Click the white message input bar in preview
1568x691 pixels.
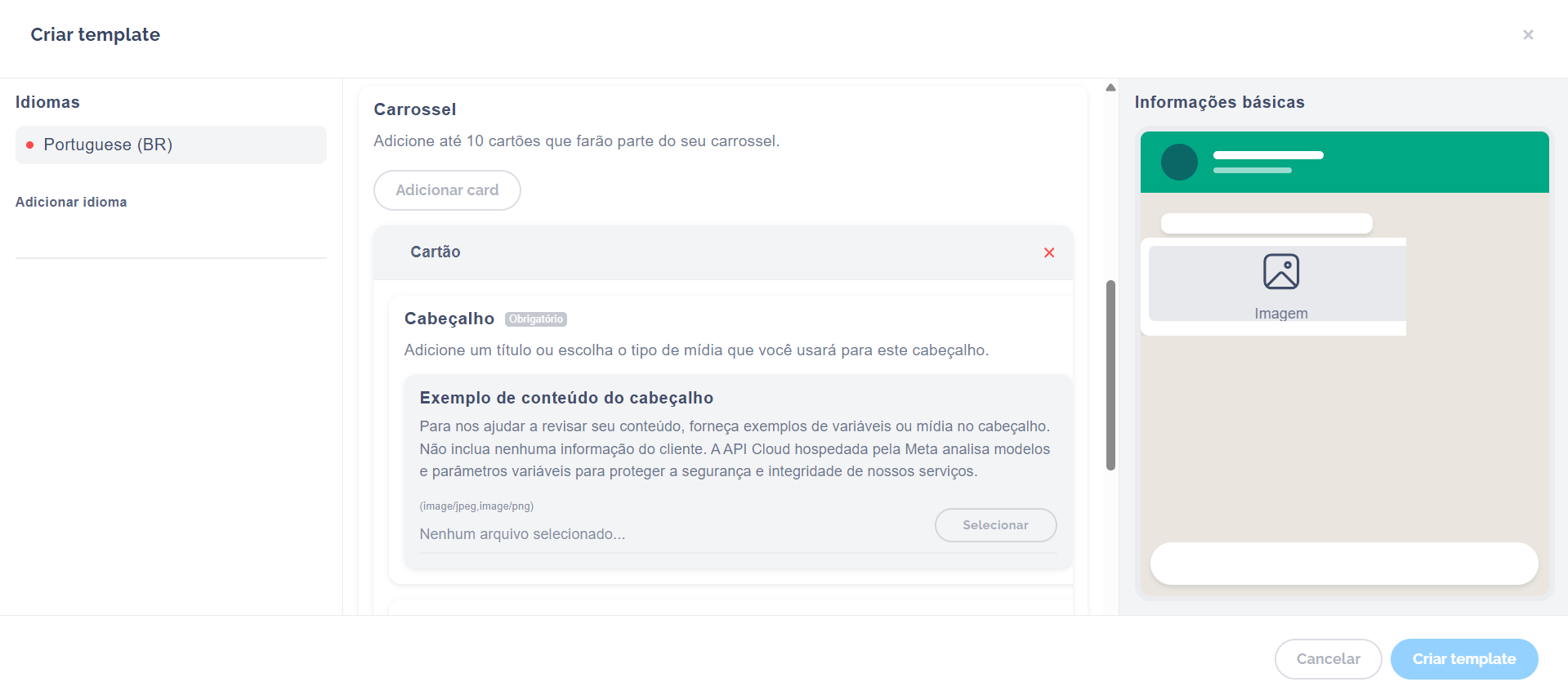point(1344,564)
